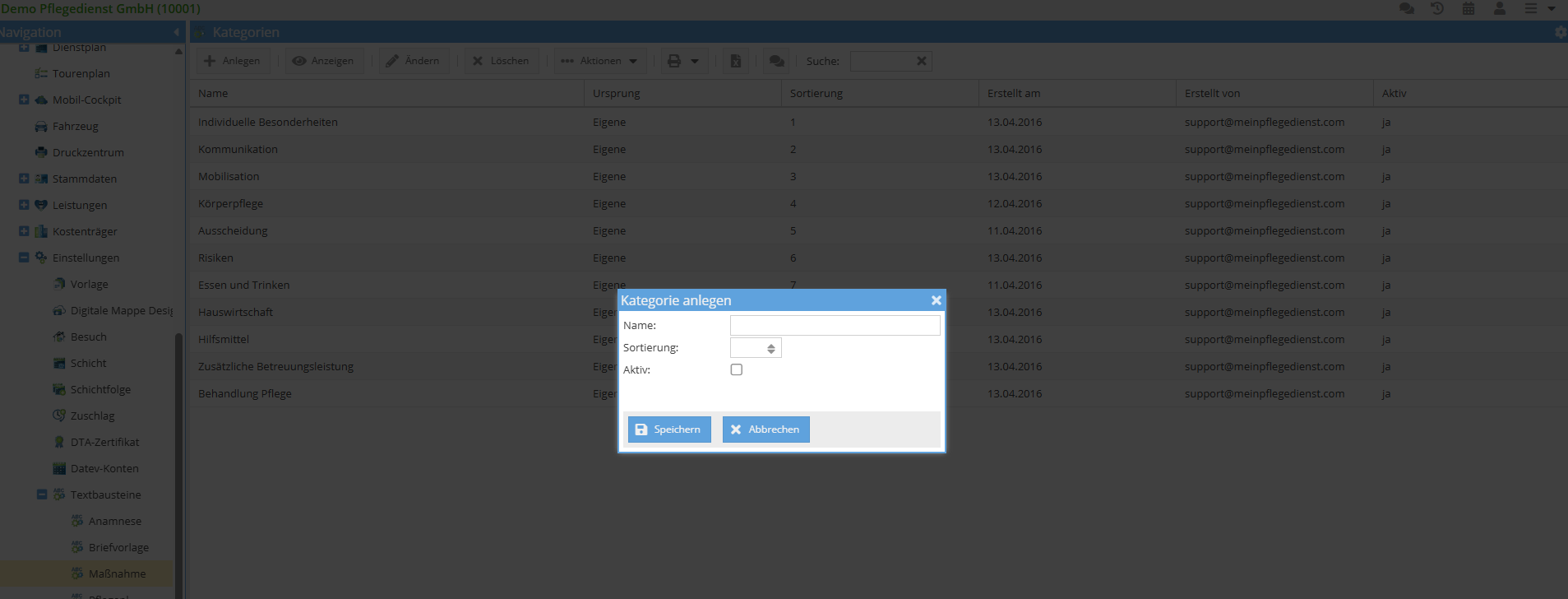Click the Abbrechen button
This screenshot has height=599, width=1568.
coord(765,430)
